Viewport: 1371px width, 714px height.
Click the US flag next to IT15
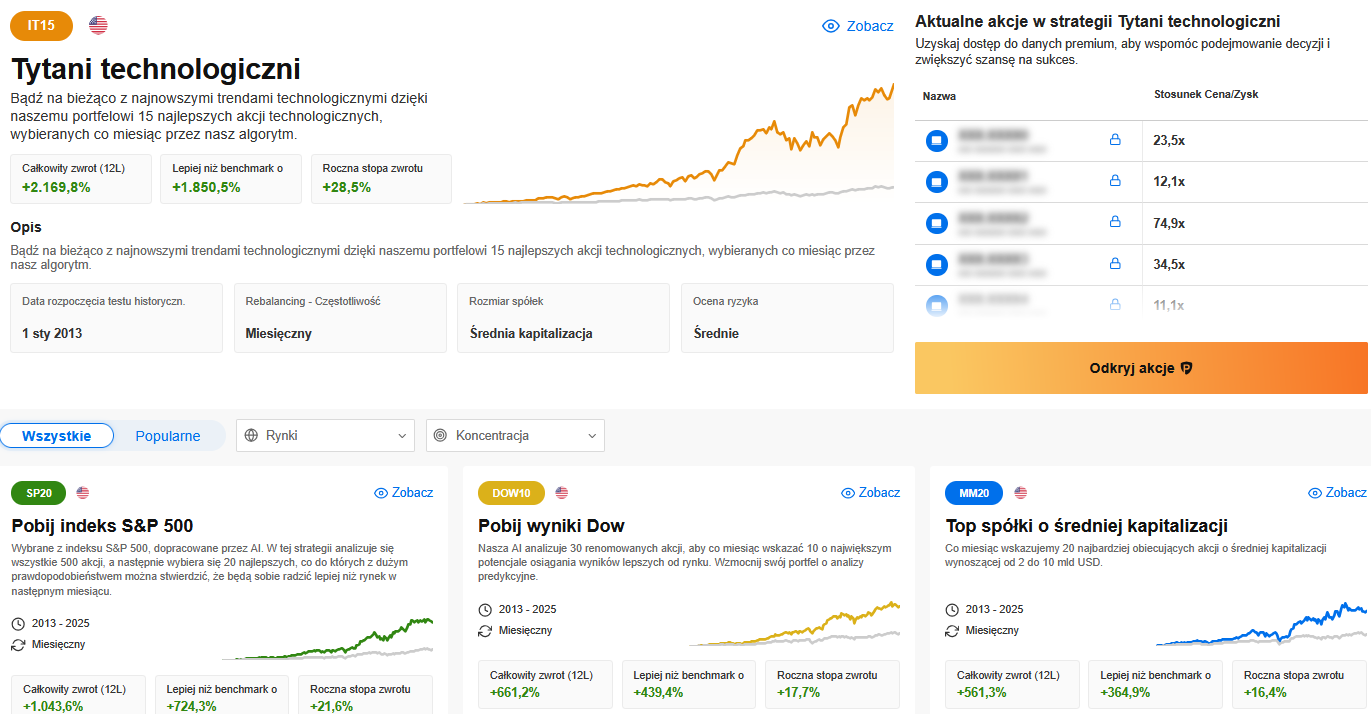[x=98, y=25]
